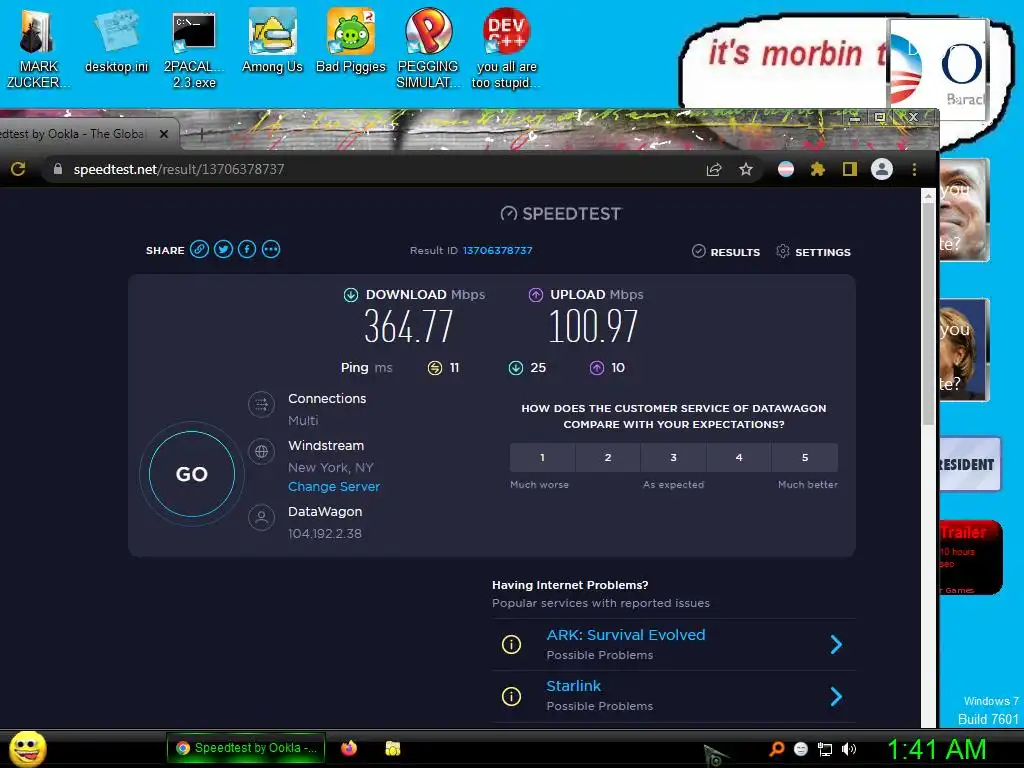Click the 1:41 AM taskbar clock

[936, 749]
